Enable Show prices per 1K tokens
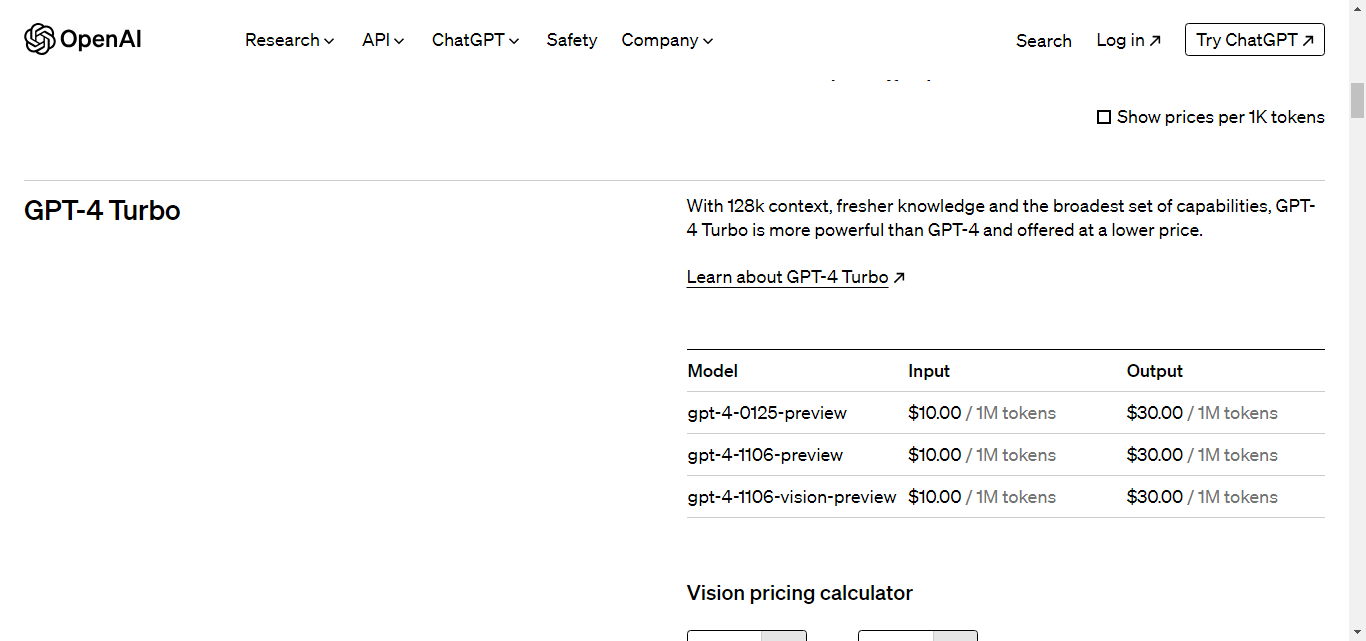1366x641 pixels. (1104, 117)
